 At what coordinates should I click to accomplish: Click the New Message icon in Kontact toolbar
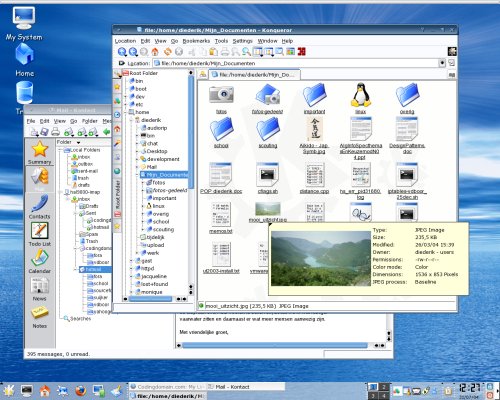pos(34,132)
